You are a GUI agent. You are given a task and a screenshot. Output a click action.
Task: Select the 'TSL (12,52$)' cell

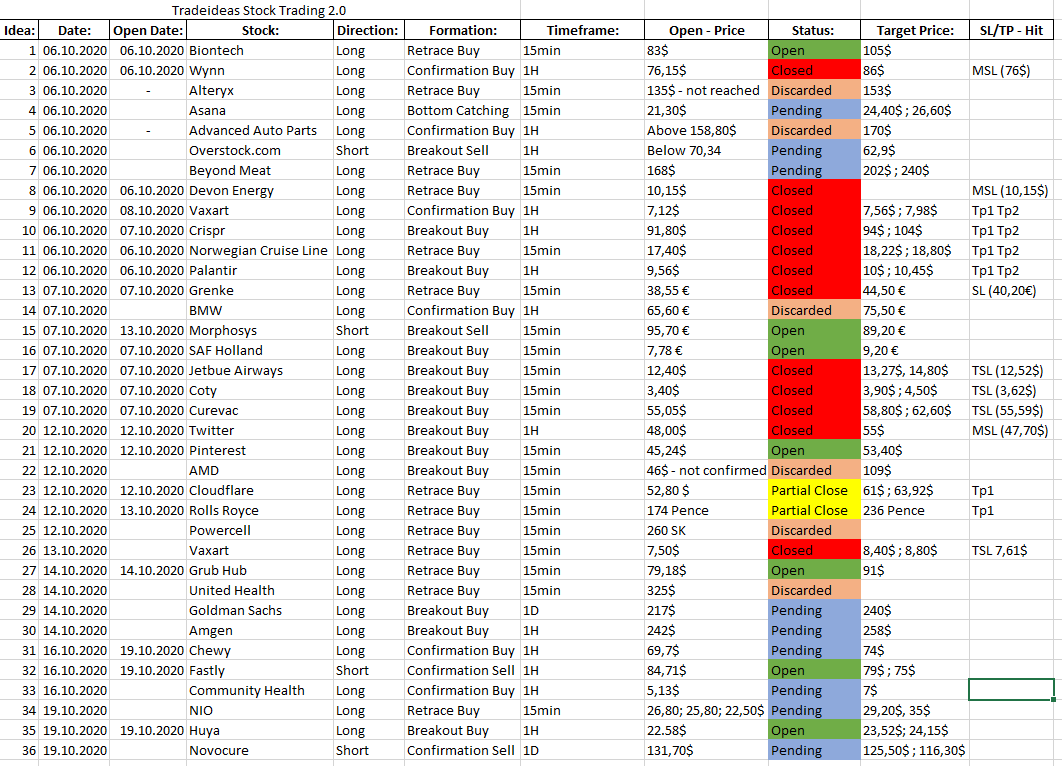pyautogui.click(x=1012, y=370)
